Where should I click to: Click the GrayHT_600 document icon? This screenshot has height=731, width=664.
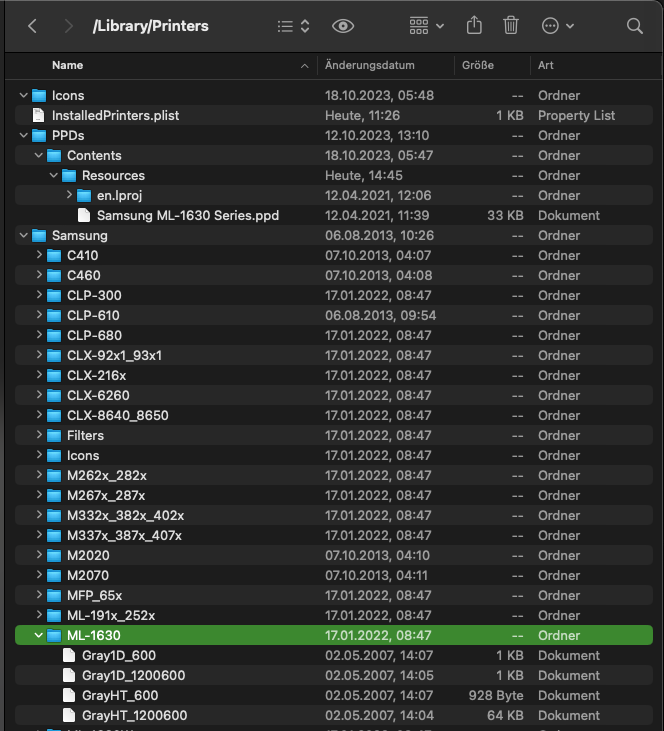coord(69,695)
